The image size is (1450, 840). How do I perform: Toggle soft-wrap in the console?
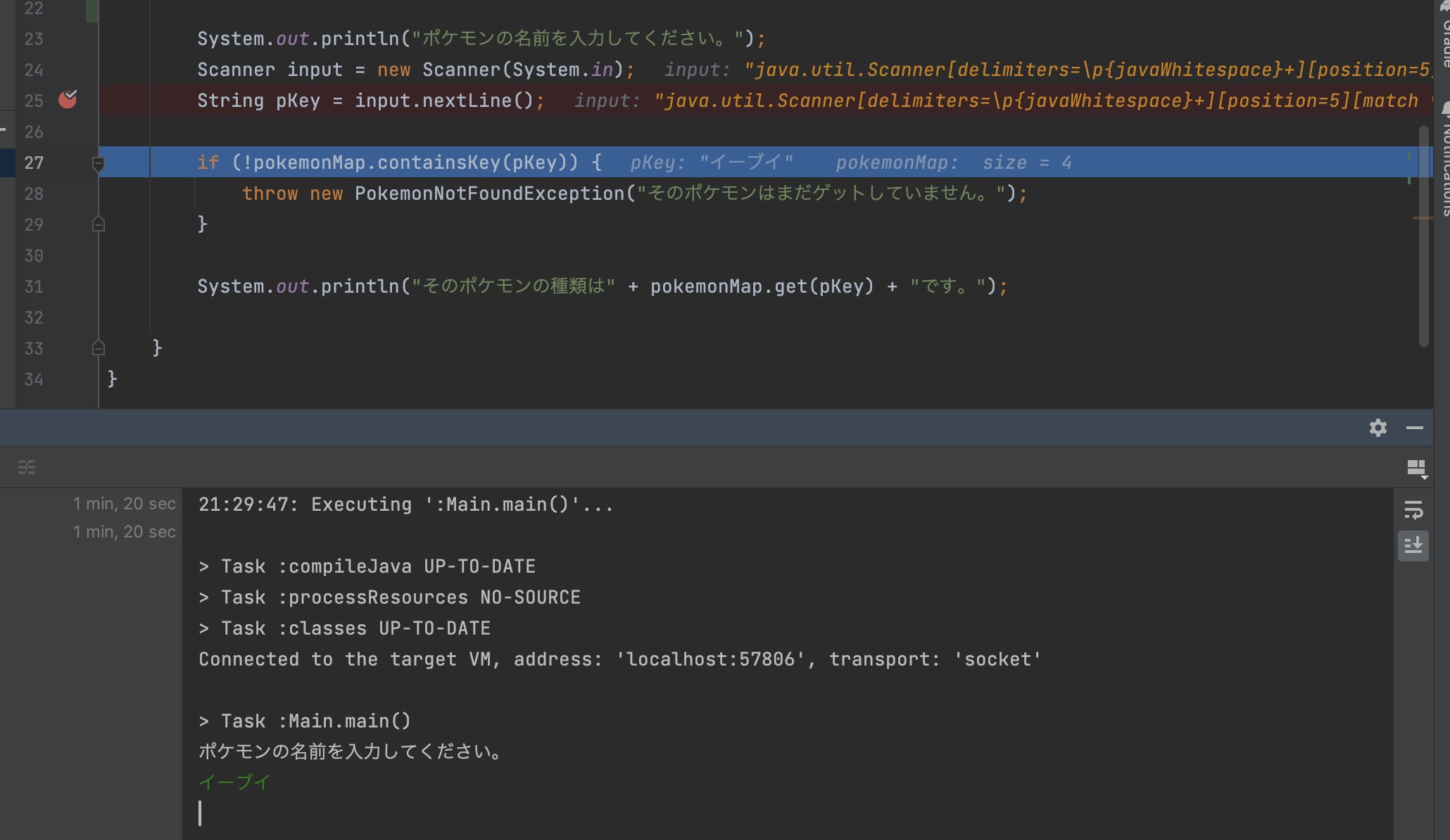tap(1413, 510)
